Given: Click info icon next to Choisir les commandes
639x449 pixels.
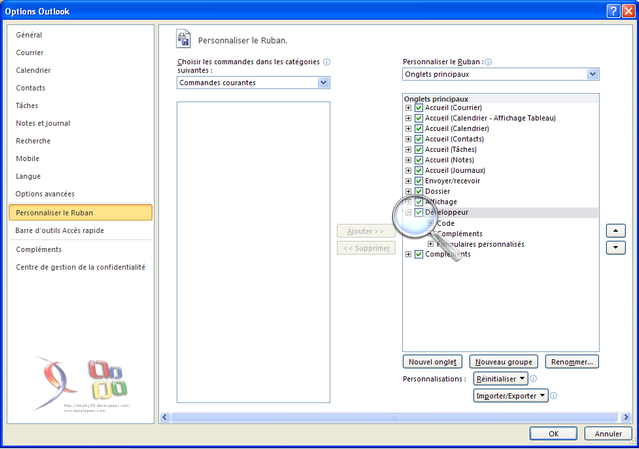Looking at the screenshot, I should pos(327,62).
